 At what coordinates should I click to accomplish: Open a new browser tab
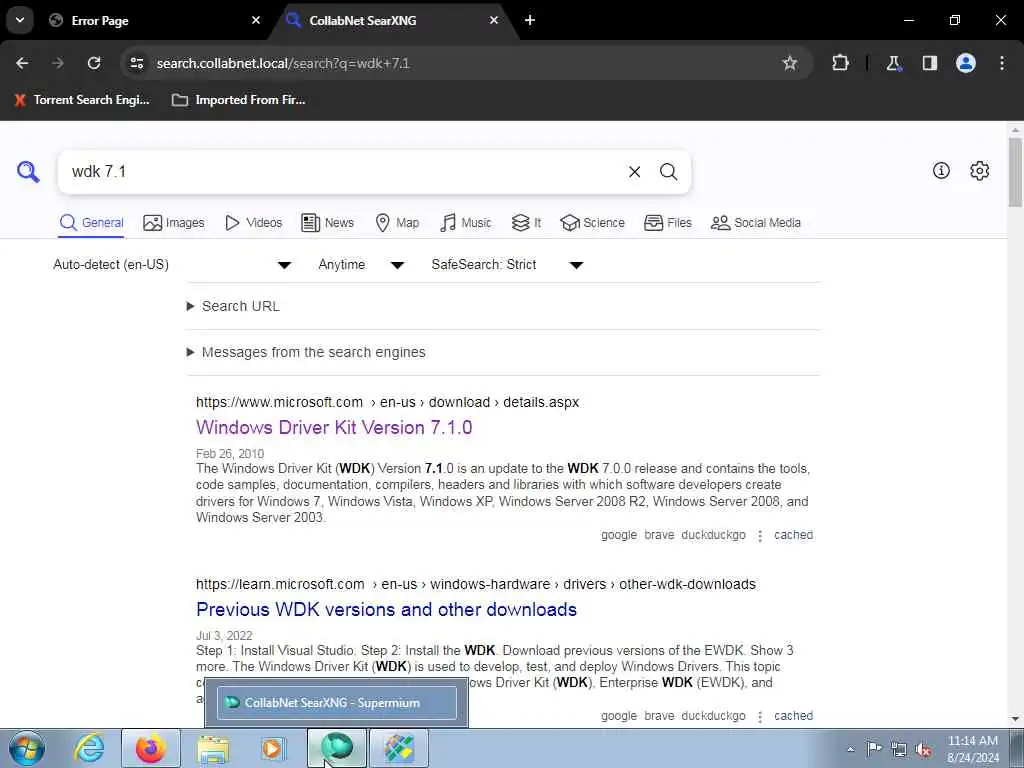coord(530,20)
